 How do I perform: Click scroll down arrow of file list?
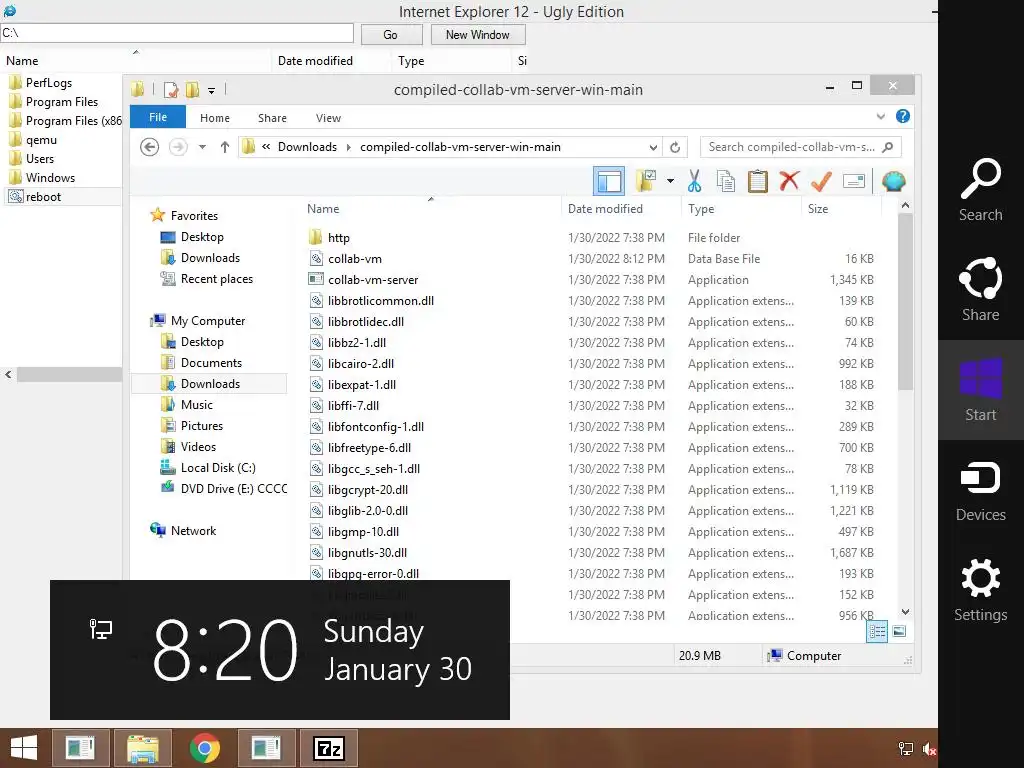point(905,612)
